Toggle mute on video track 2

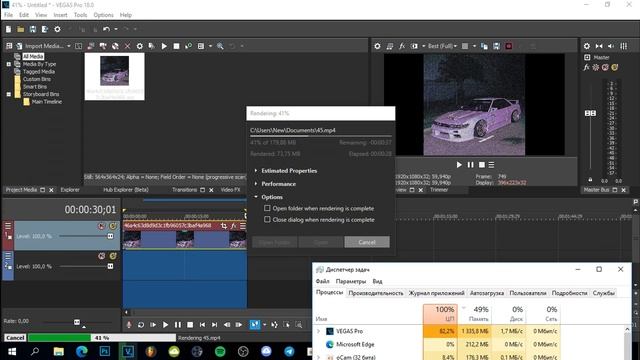coord(101,256)
